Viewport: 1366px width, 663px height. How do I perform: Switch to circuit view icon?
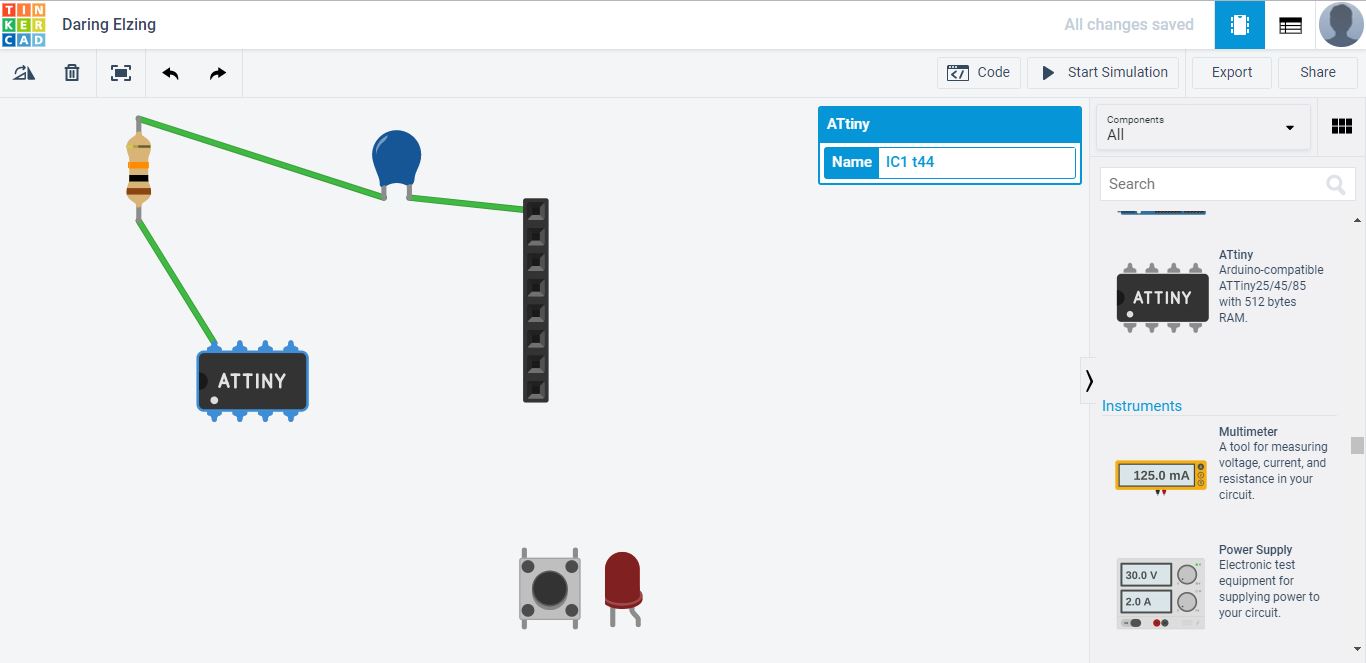point(1240,25)
